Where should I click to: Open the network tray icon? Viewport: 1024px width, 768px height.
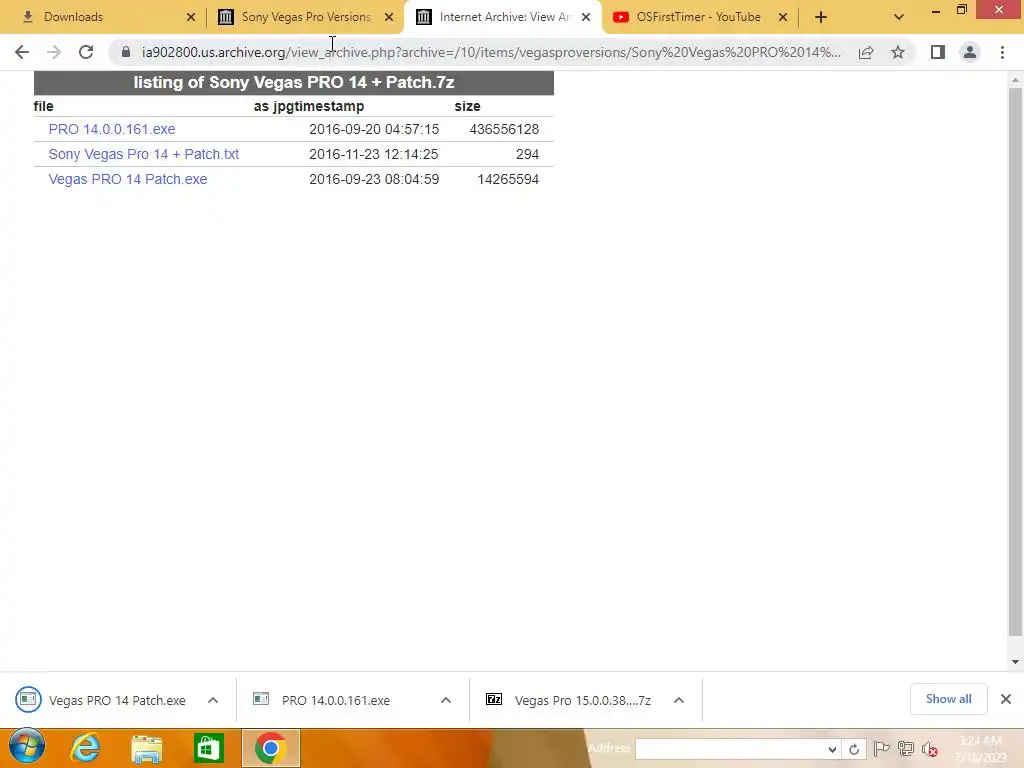[x=905, y=749]
